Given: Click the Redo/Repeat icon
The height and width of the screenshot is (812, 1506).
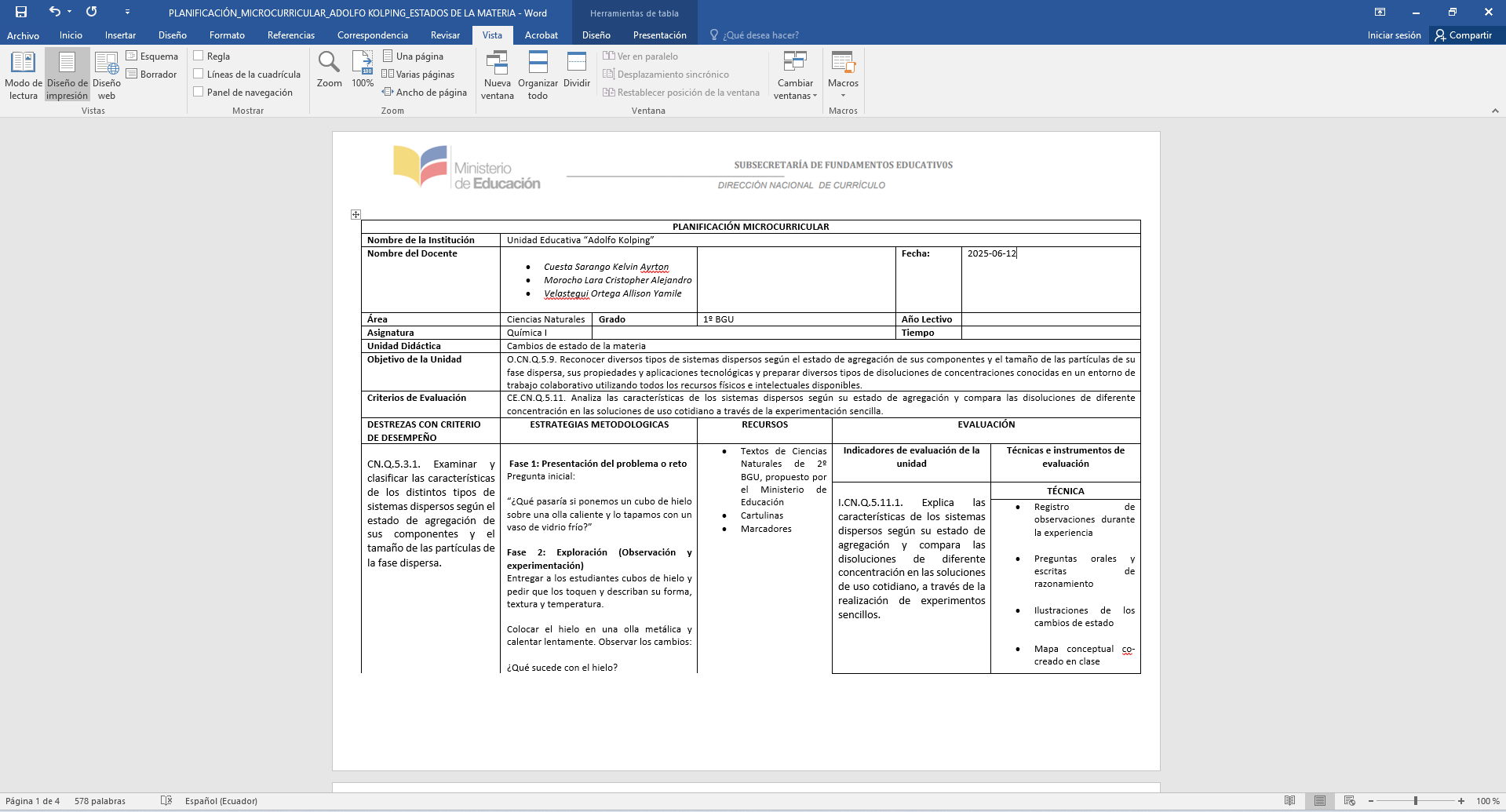Looking at the screenshot, I should [91, 12].
